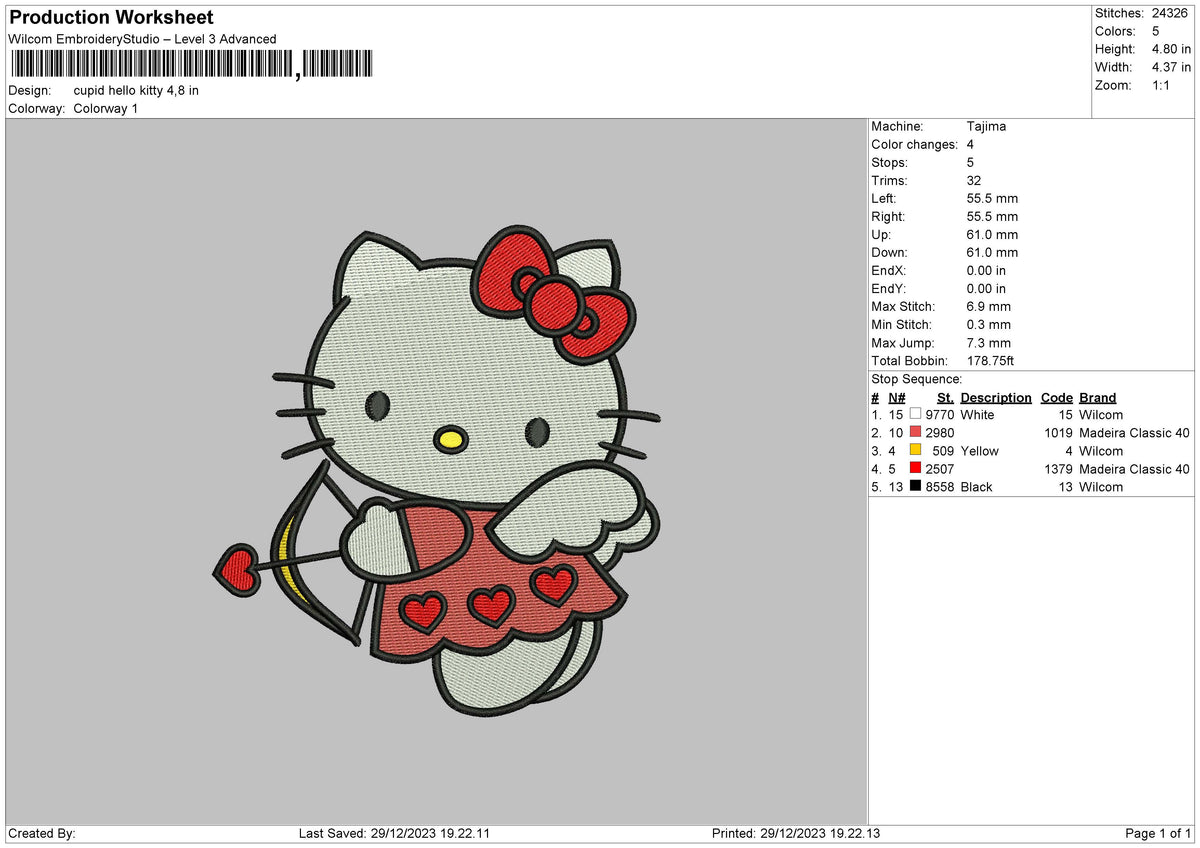Viewport: 1200px width, 848px height.
Task: Select stitch count '8558' in stop 5
Action: coord(940,486)
